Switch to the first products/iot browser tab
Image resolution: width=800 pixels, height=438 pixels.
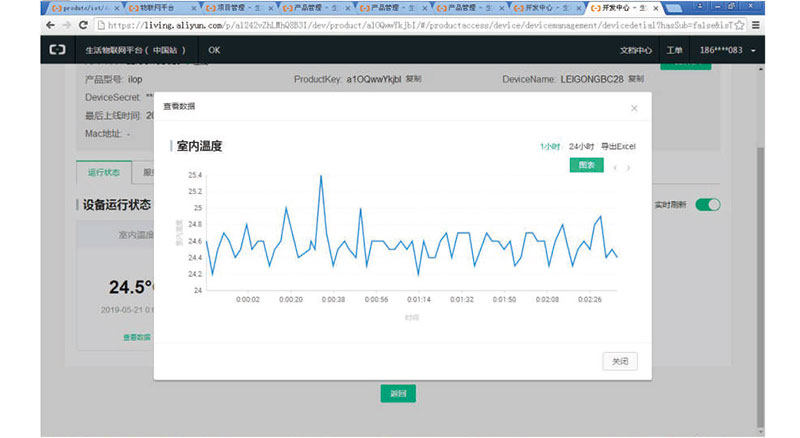tap(85, 8)
